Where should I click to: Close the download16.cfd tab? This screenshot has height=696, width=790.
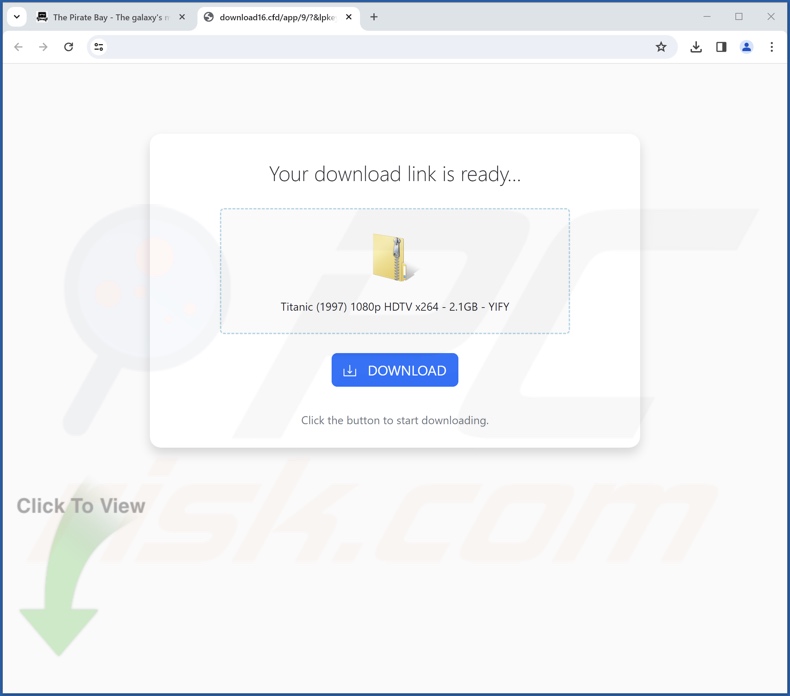(349, 17)
